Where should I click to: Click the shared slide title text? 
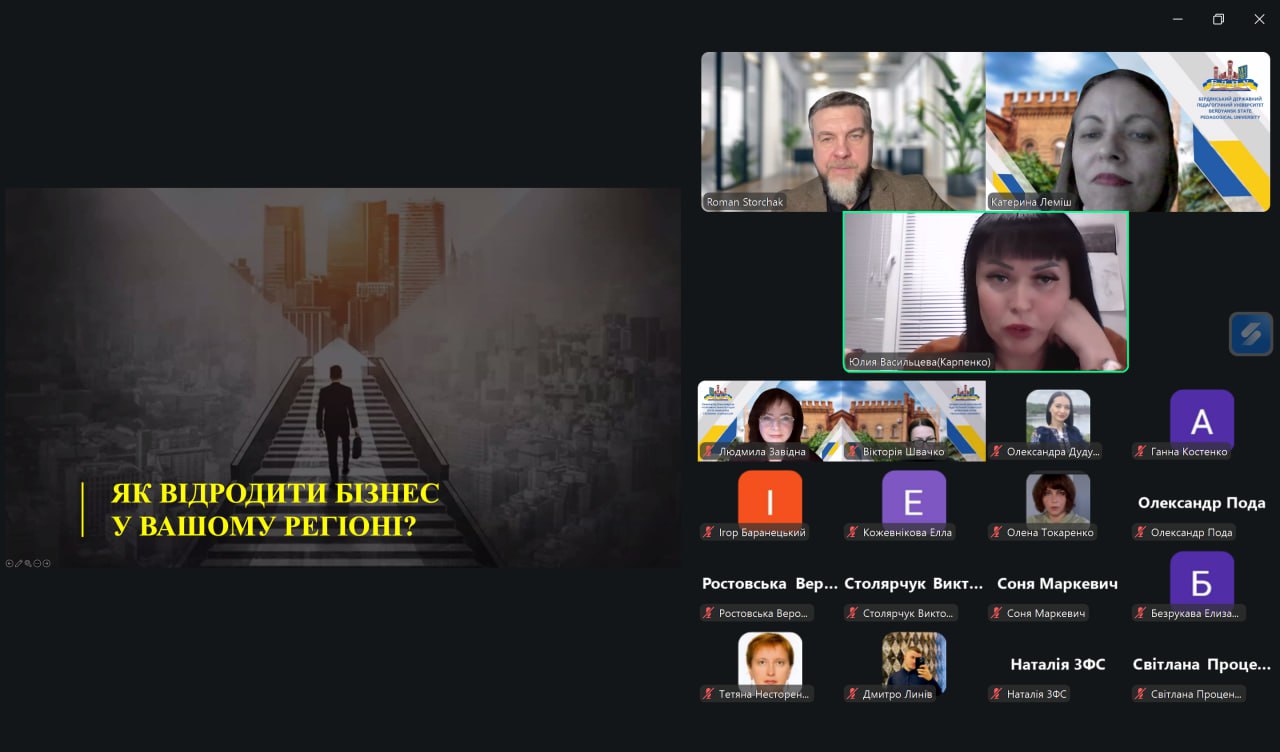coord(275,509)
